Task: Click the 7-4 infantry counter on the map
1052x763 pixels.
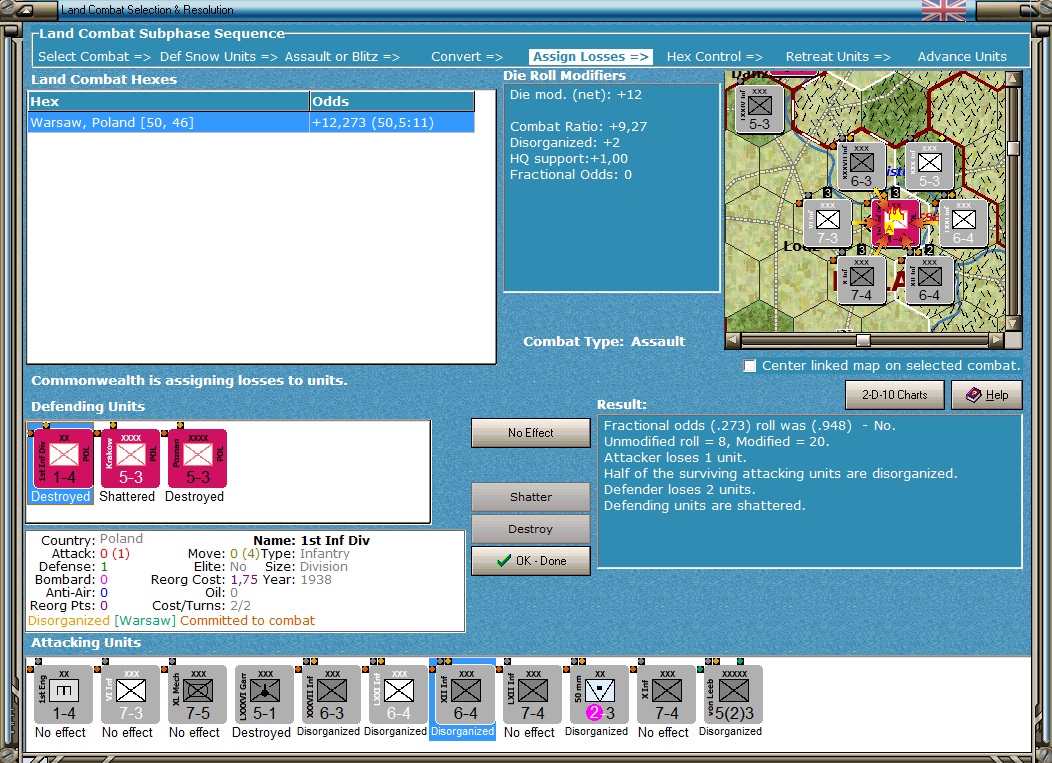Action: tap(861, 281)
